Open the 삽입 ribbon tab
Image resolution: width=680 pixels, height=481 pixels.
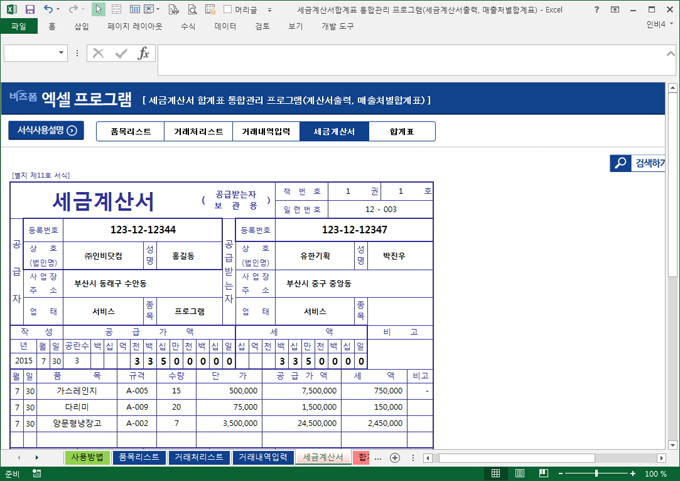point(81,26)
